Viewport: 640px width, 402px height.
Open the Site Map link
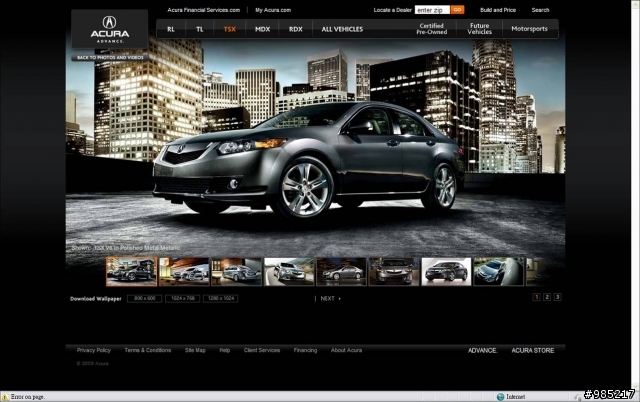(x=195, y=350)
